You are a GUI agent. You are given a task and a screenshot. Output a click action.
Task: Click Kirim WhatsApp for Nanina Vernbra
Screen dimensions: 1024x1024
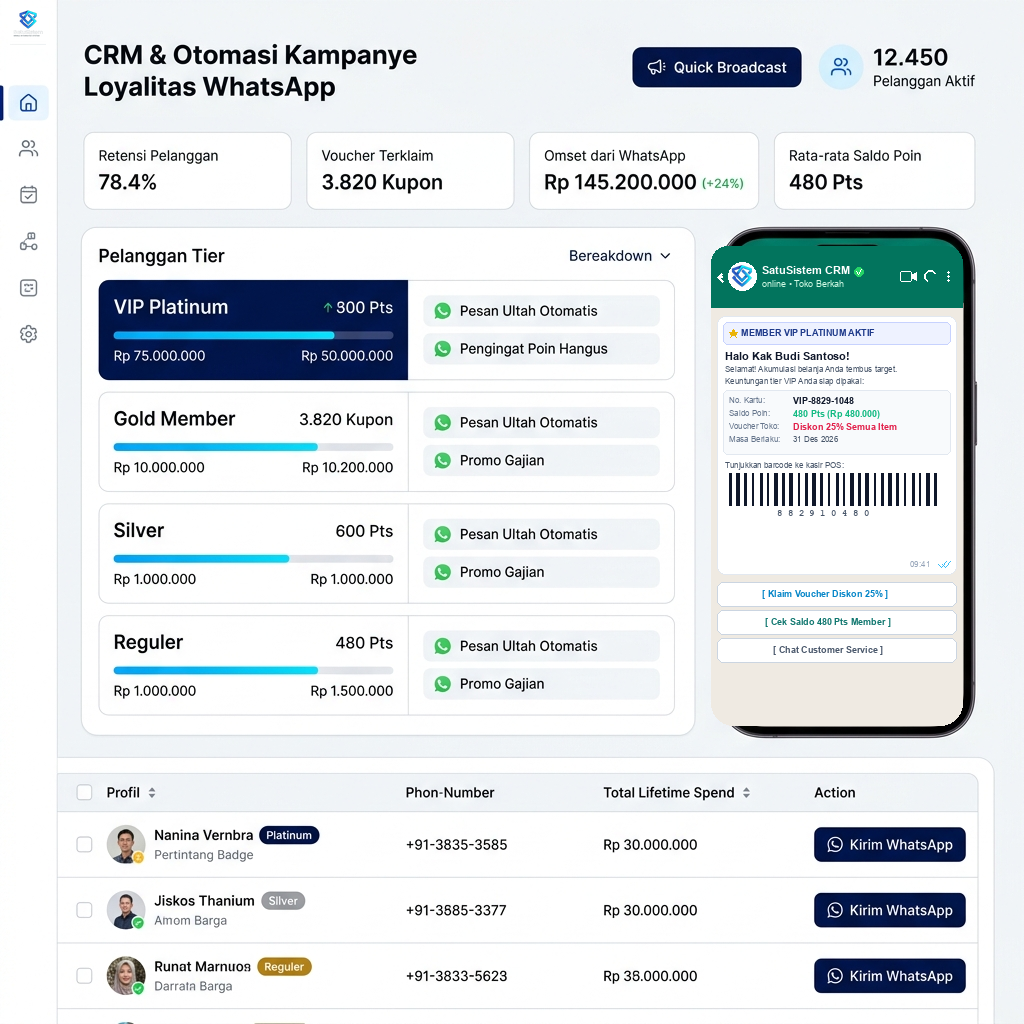pyautogui.click(x=889, y=844)
